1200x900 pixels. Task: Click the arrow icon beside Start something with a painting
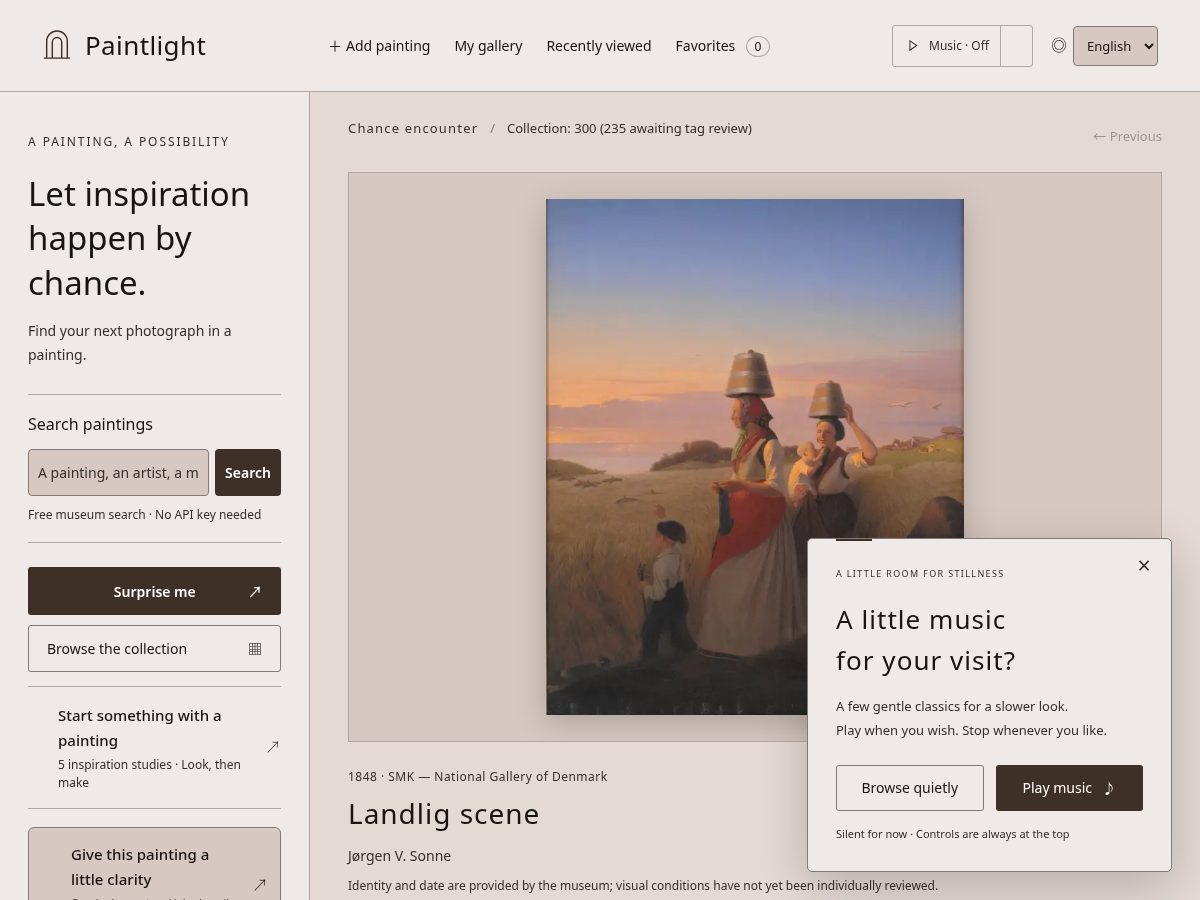coord(273,746)
